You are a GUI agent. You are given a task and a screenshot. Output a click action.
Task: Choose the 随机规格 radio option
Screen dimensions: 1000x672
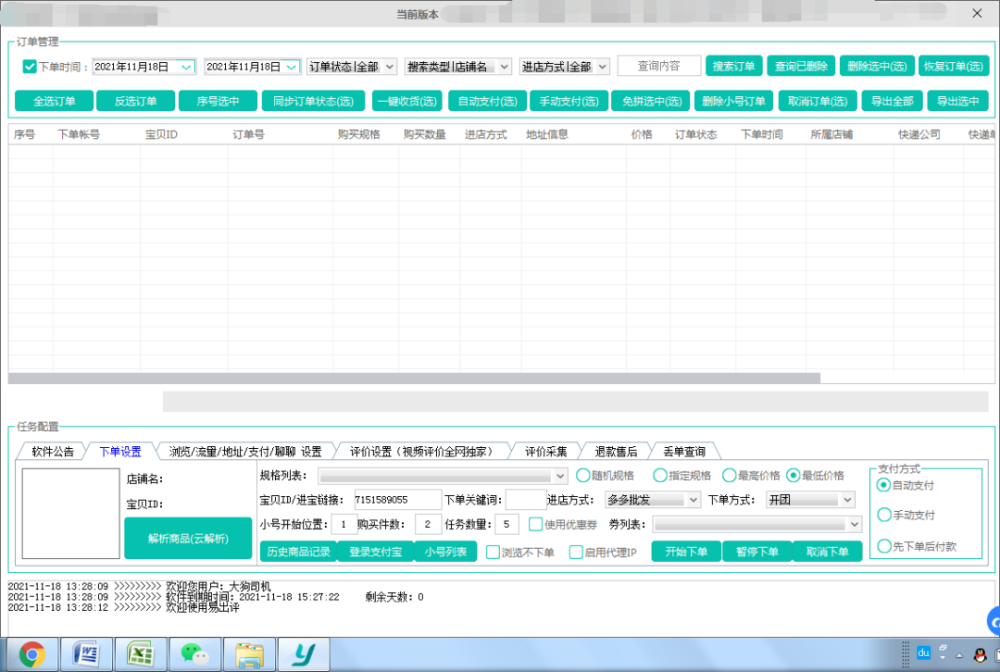[x=583, y=475]
